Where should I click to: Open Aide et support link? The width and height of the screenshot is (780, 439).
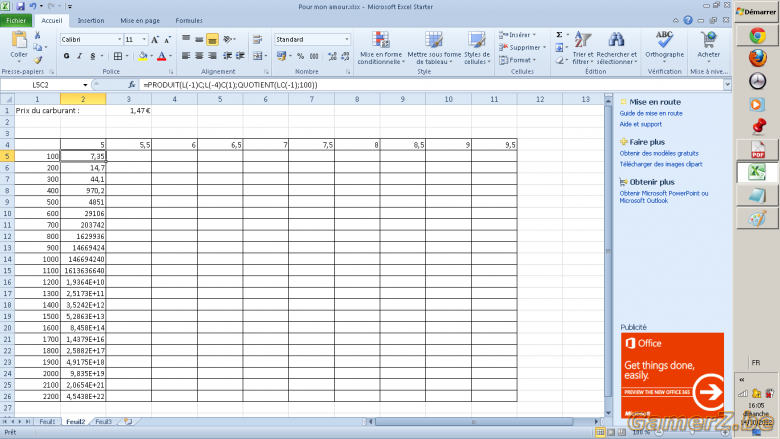point(641,124)
